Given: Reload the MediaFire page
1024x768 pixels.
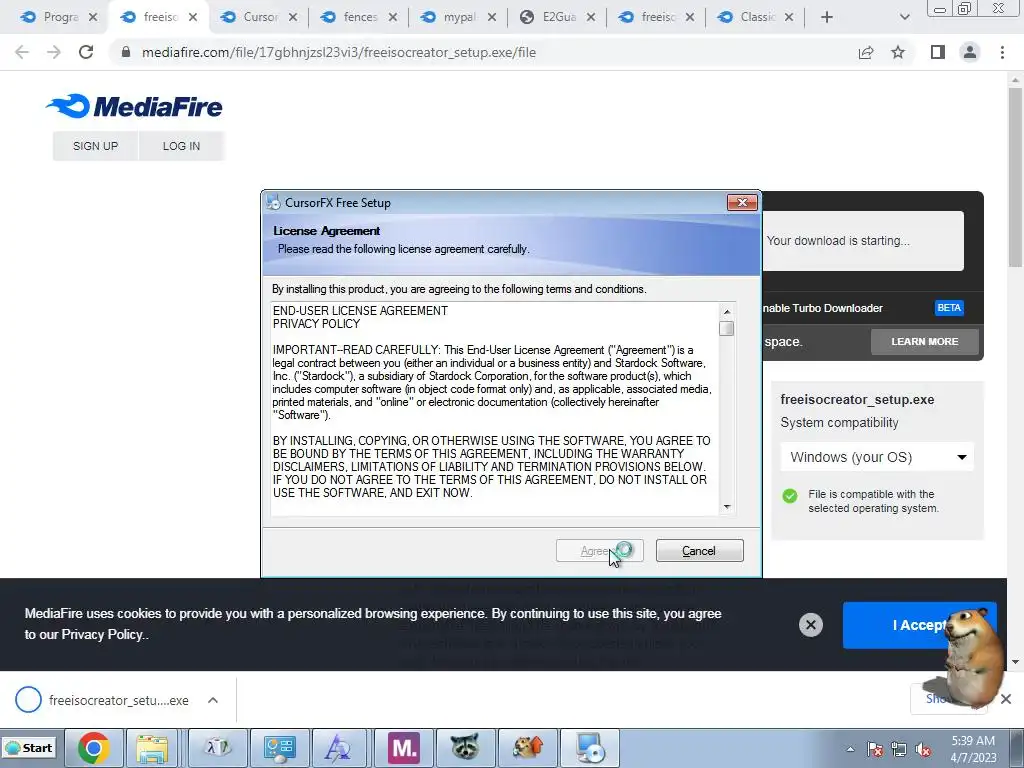Looking at the screenshot, I should 86,52.
